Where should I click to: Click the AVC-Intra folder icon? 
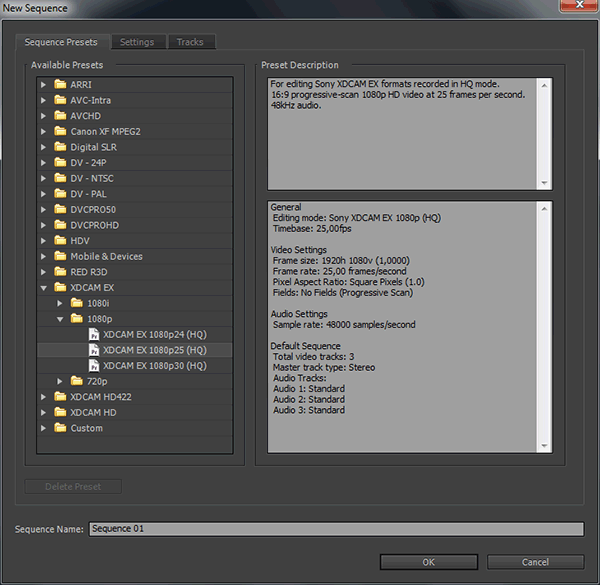point(60,100)
